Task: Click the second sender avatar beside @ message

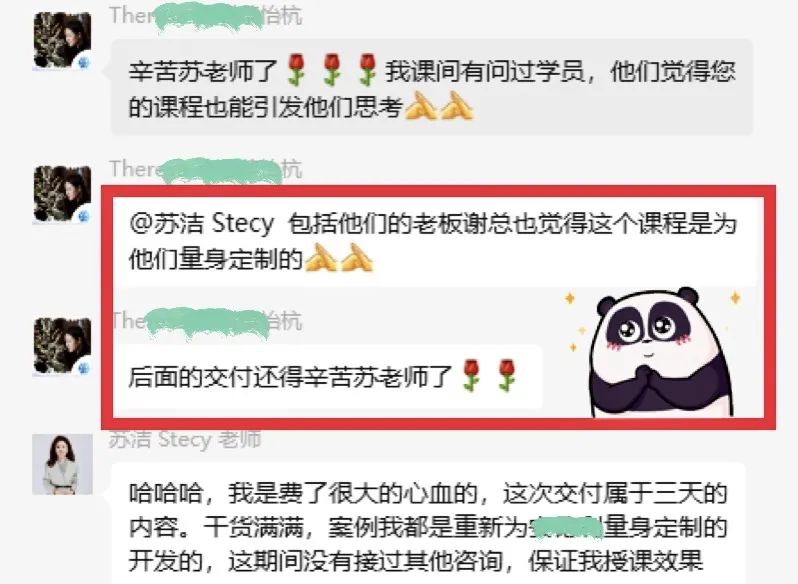Action: (63, 194)
